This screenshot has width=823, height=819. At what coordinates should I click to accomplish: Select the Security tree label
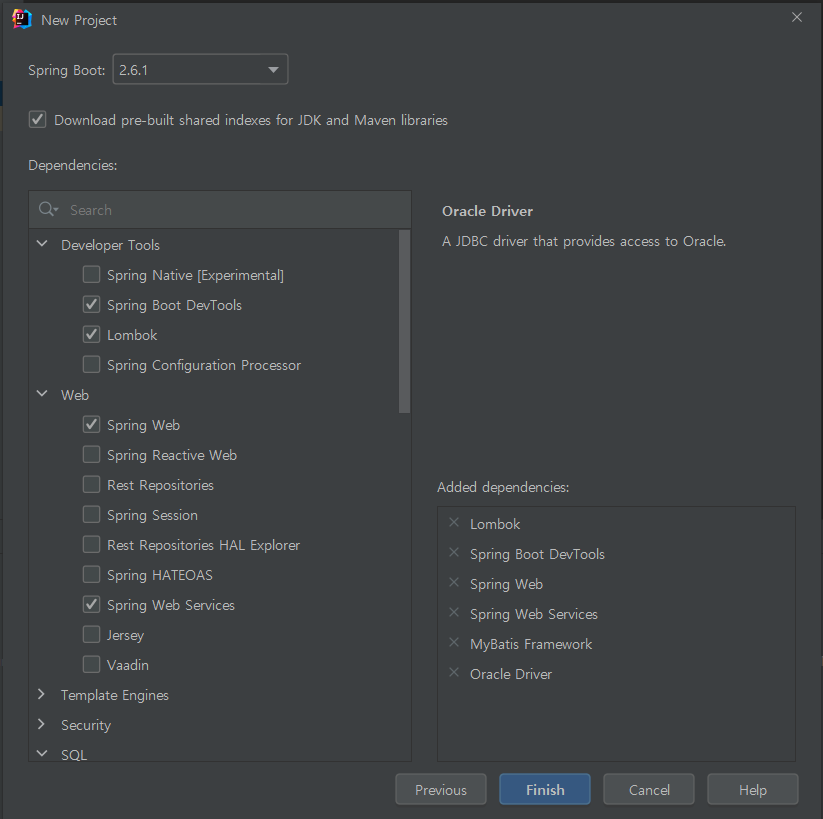pyautogui.click(x=86, y=725)
